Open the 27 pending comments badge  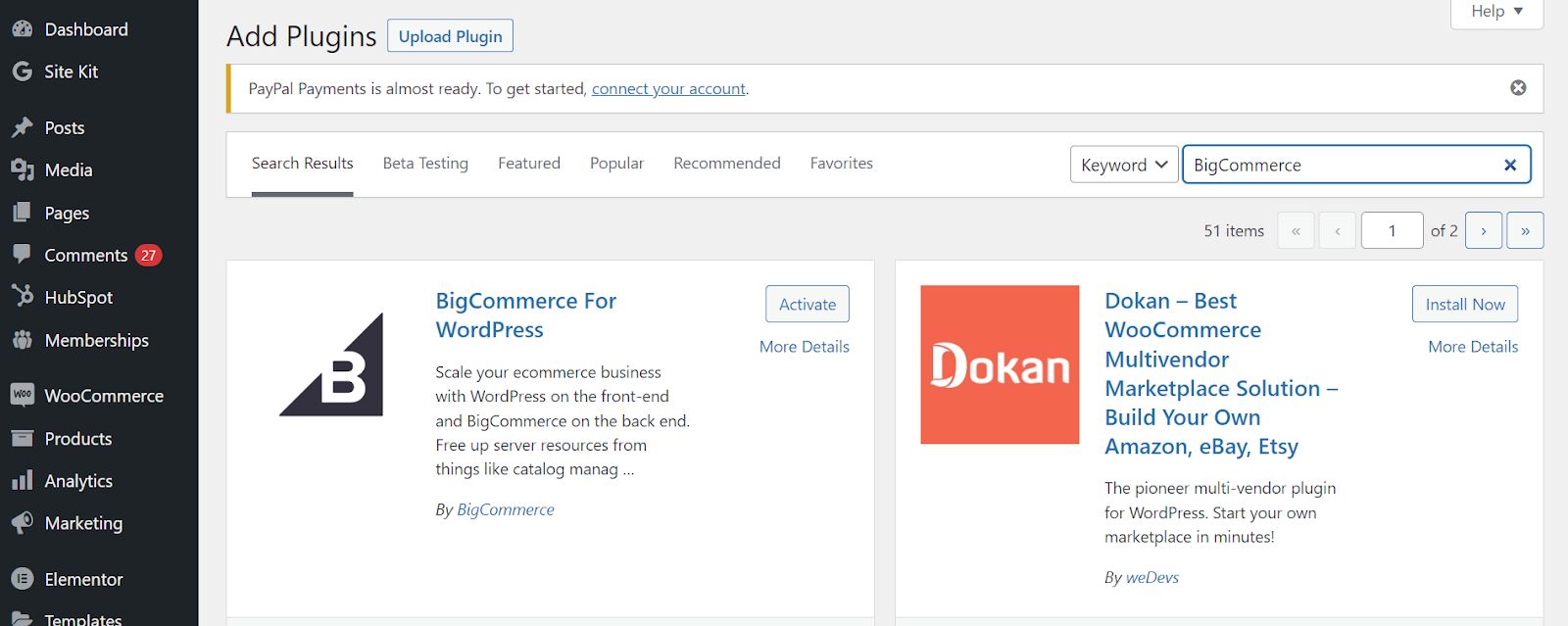148,255
